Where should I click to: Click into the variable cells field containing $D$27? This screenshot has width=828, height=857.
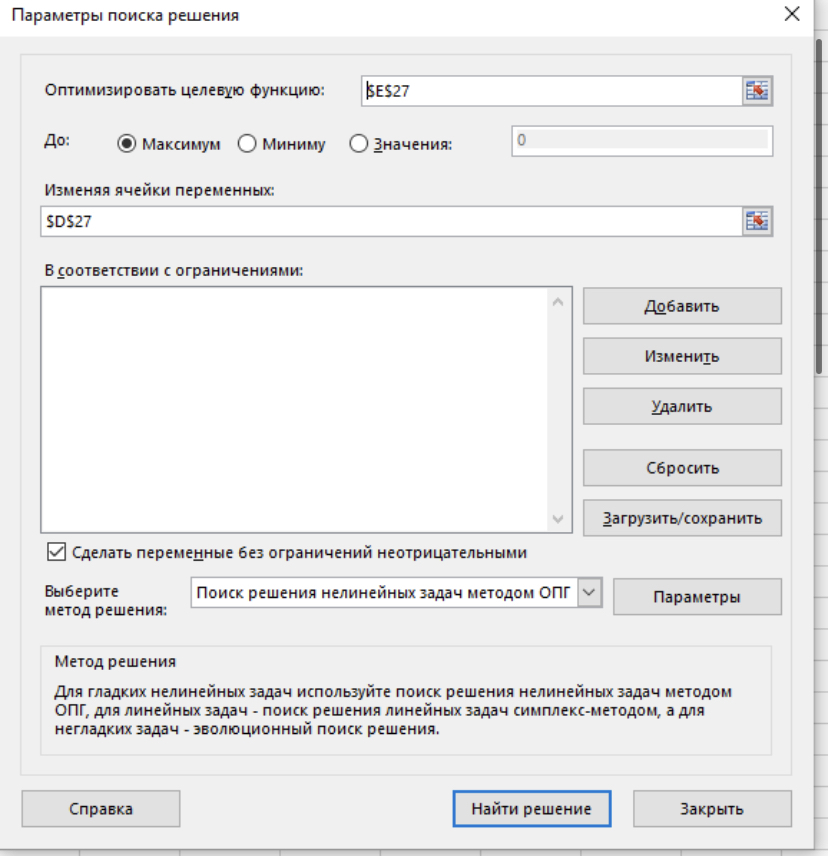(390, 221)
